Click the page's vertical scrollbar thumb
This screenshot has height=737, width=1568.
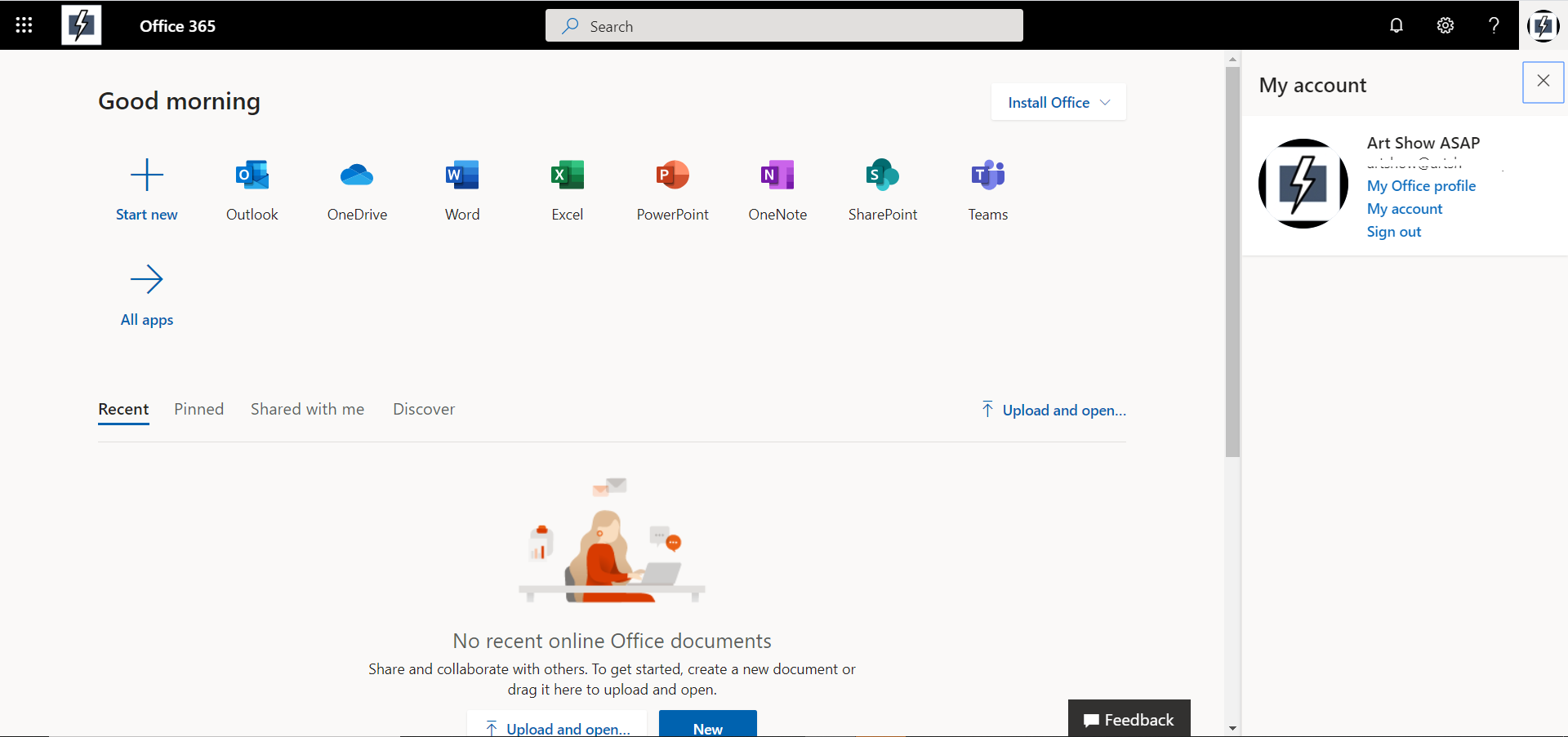click(x=1233, y=261)
